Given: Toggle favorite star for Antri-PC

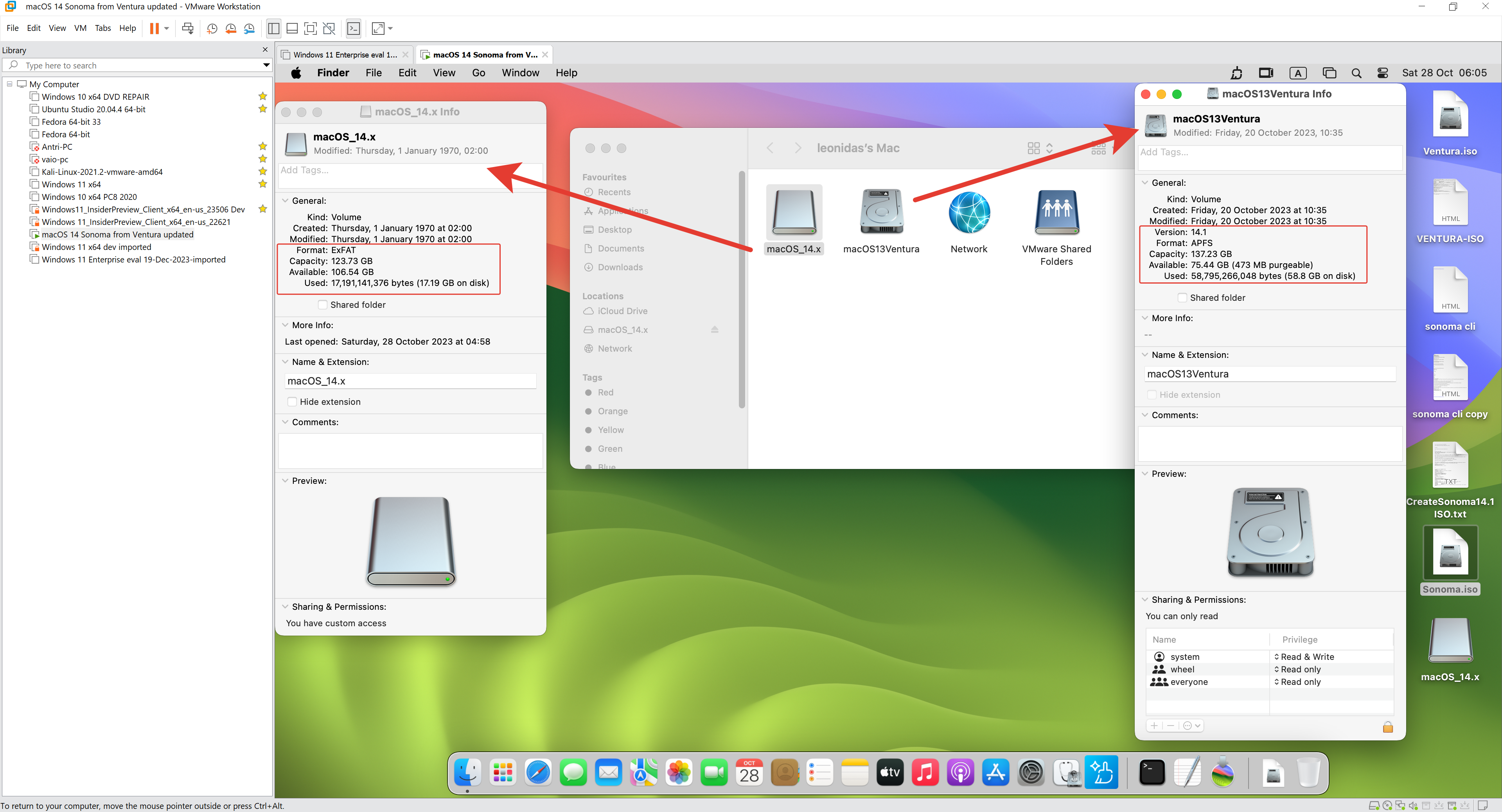Looking at the screenshot, I should [x=263, y=146].
